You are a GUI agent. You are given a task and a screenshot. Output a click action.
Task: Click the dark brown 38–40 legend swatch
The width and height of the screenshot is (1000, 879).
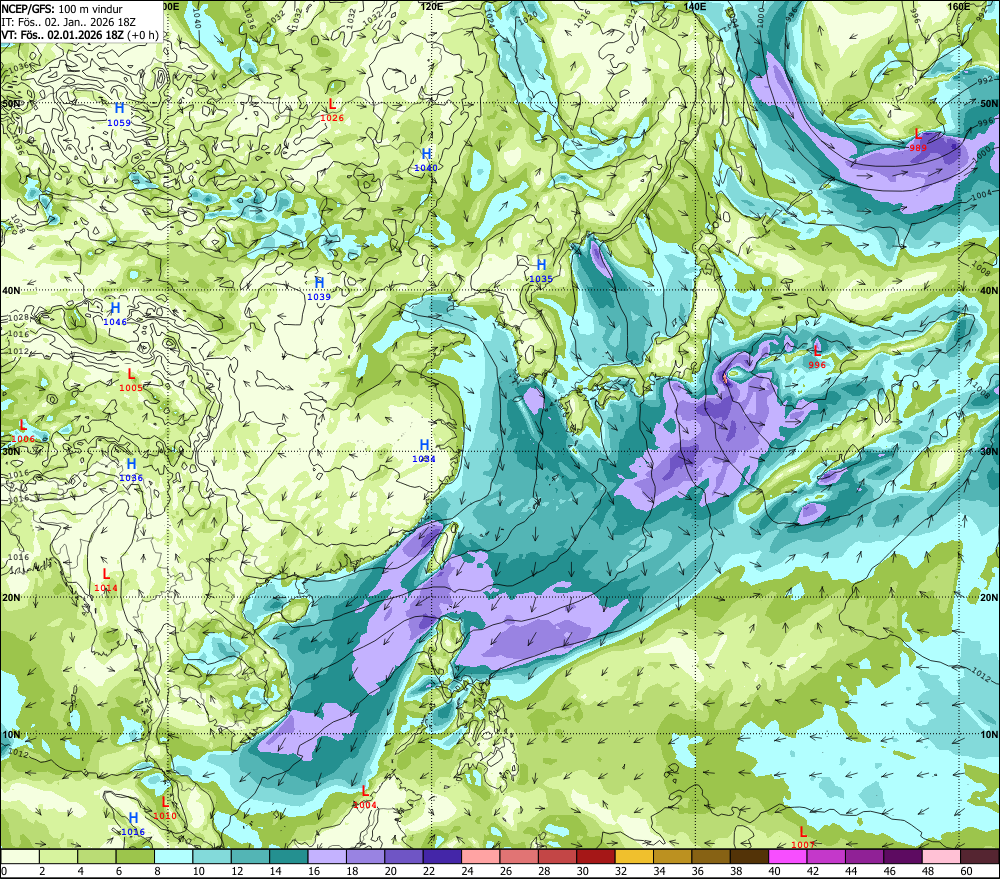click(x=749, y=856)
